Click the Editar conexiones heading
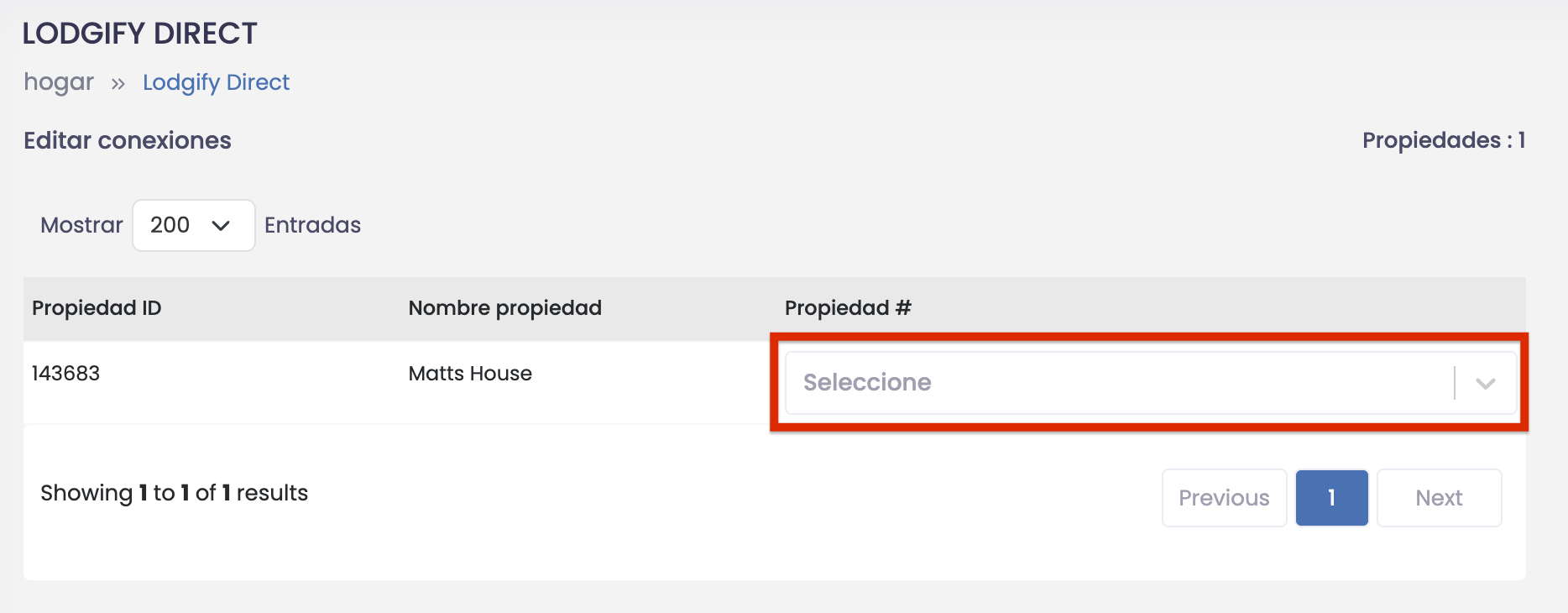Viewport: 1568px width, 613px height. tap(127, 140)
